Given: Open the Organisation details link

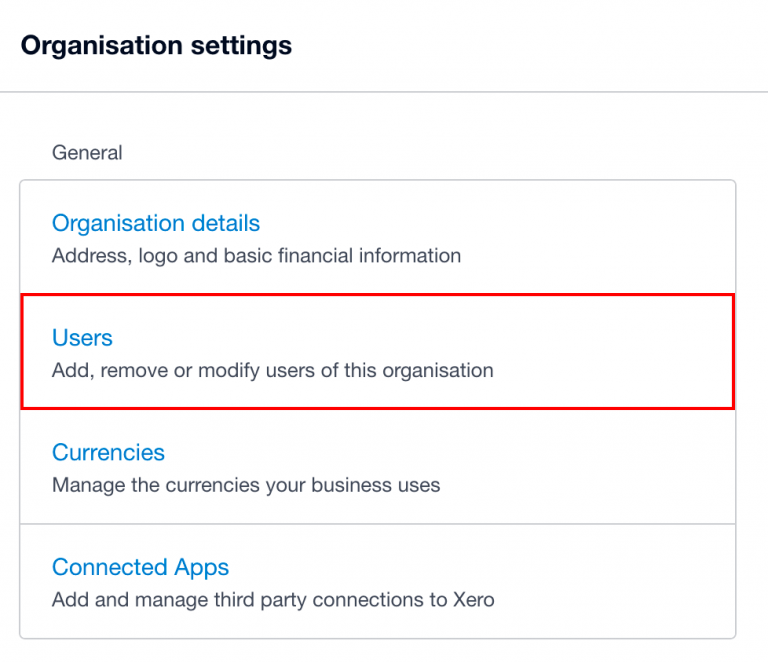Looking at the screenshot, I should point(156,223).
